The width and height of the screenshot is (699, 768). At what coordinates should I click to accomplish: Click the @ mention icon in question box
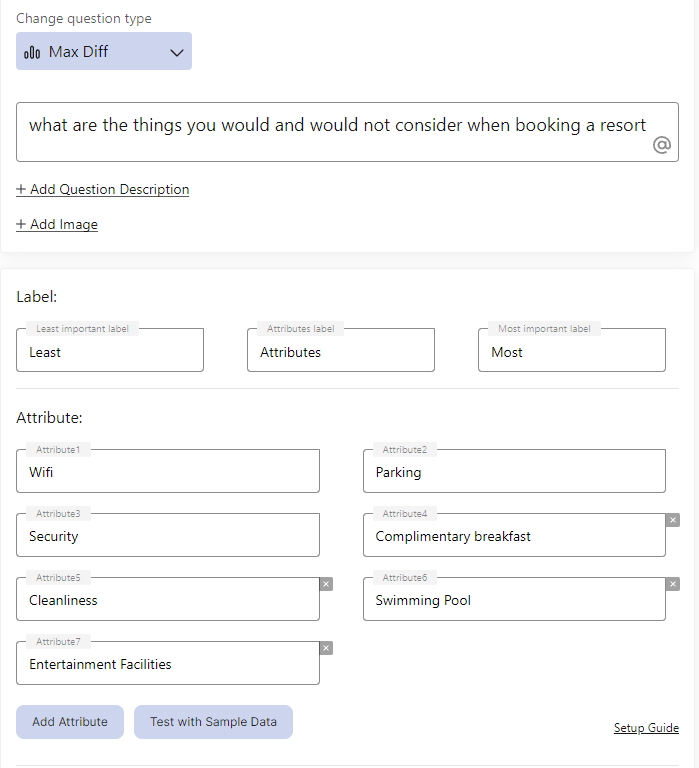point(661,145)
